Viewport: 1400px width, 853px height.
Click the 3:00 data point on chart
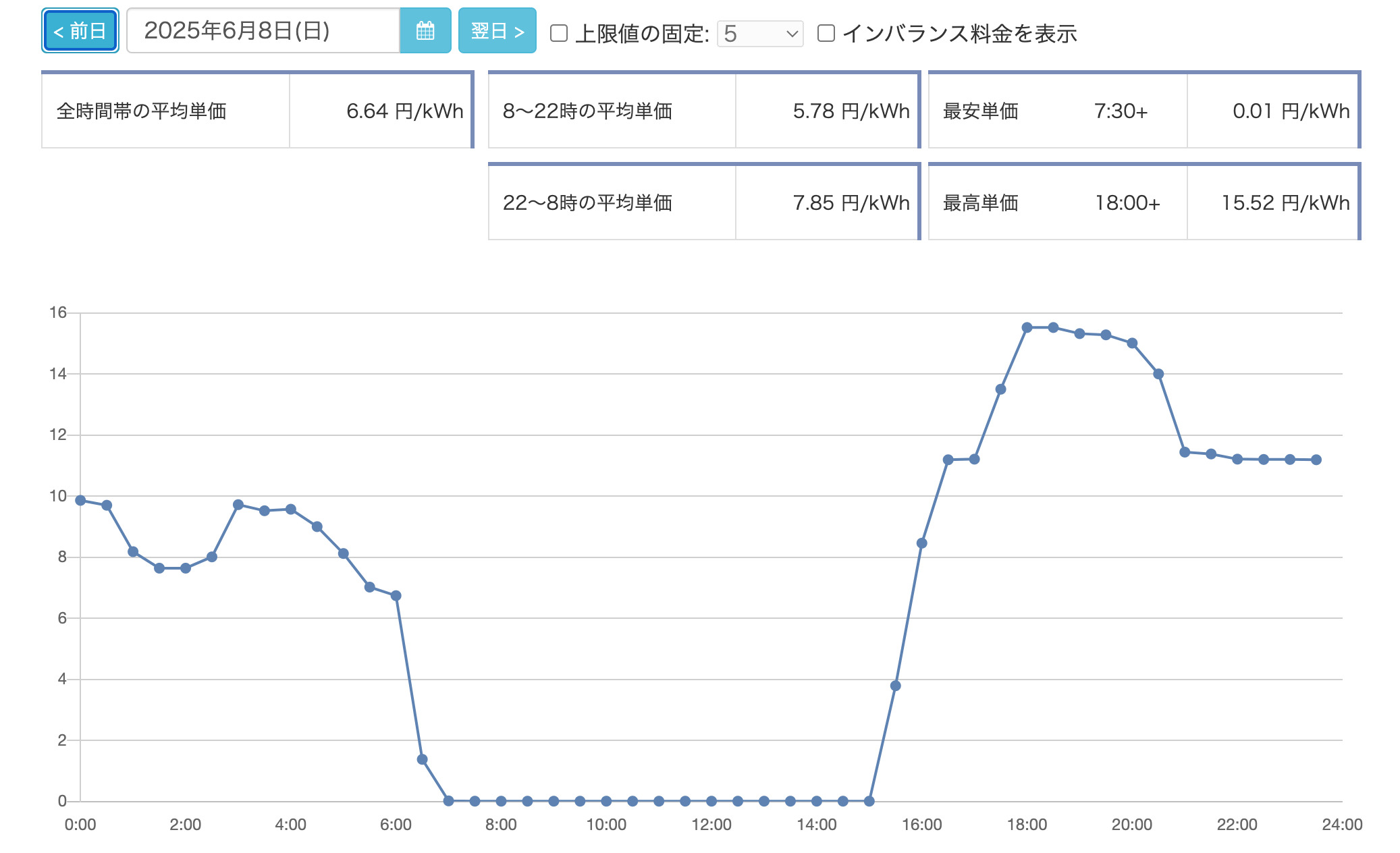[x=238, y=505]
